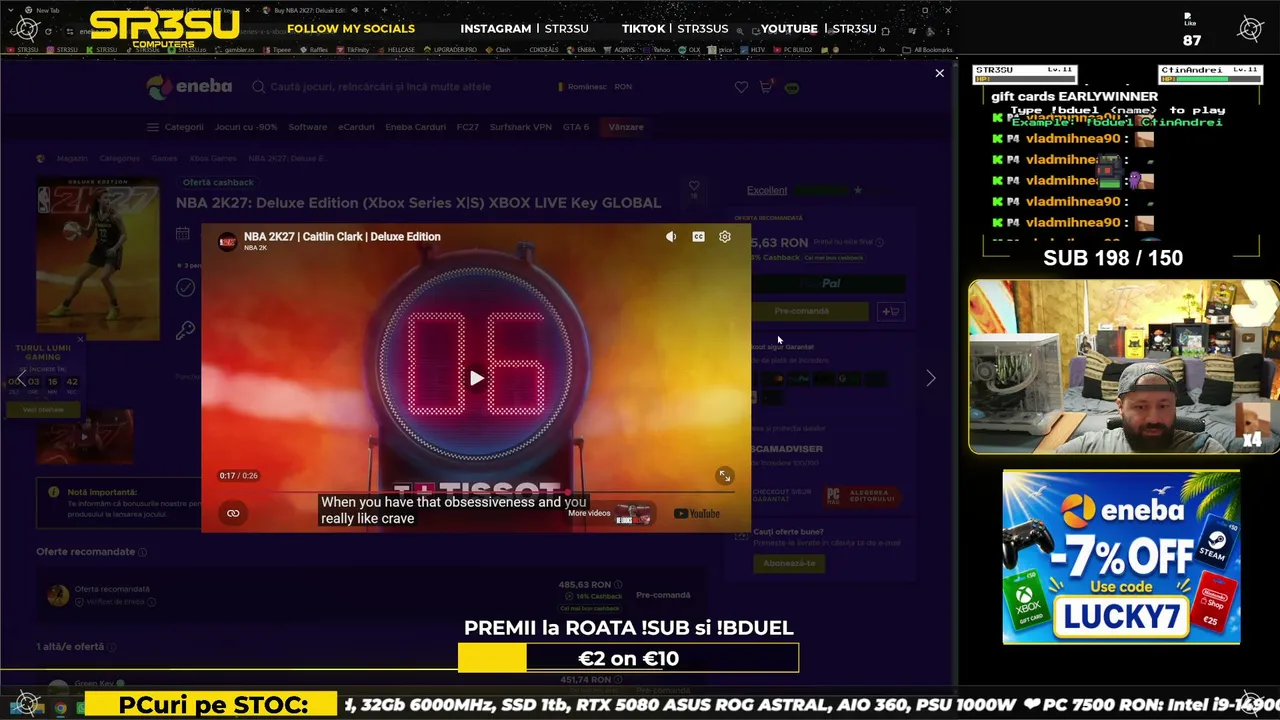Copy the video link with chain icon

[x=233, y=513]
